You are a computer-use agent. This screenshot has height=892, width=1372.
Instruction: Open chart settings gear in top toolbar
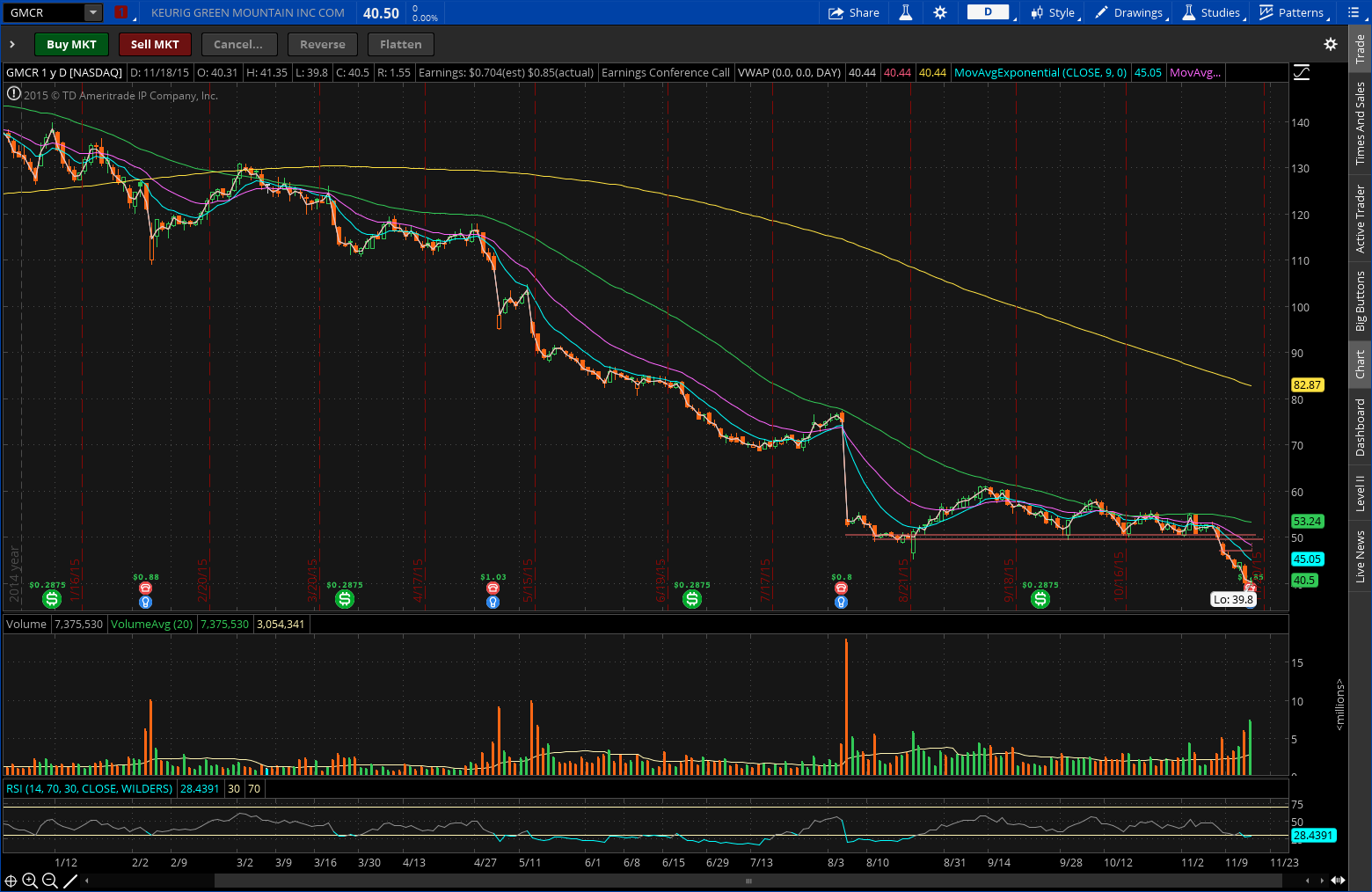click(x=940, y=12)
